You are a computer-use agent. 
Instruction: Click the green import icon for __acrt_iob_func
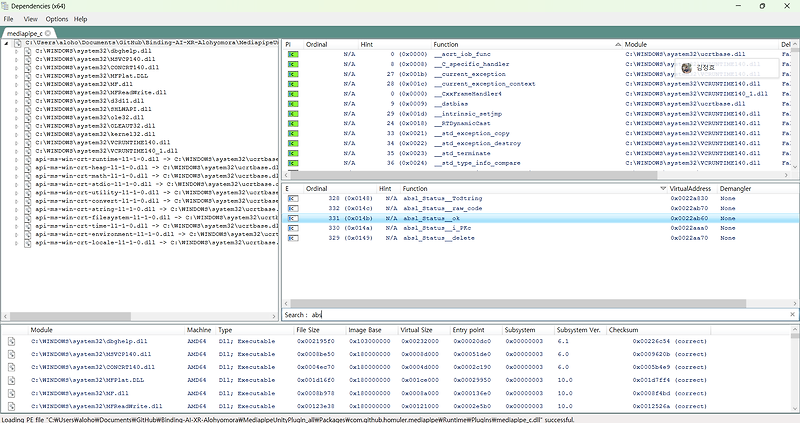click(x=292, y=54)
